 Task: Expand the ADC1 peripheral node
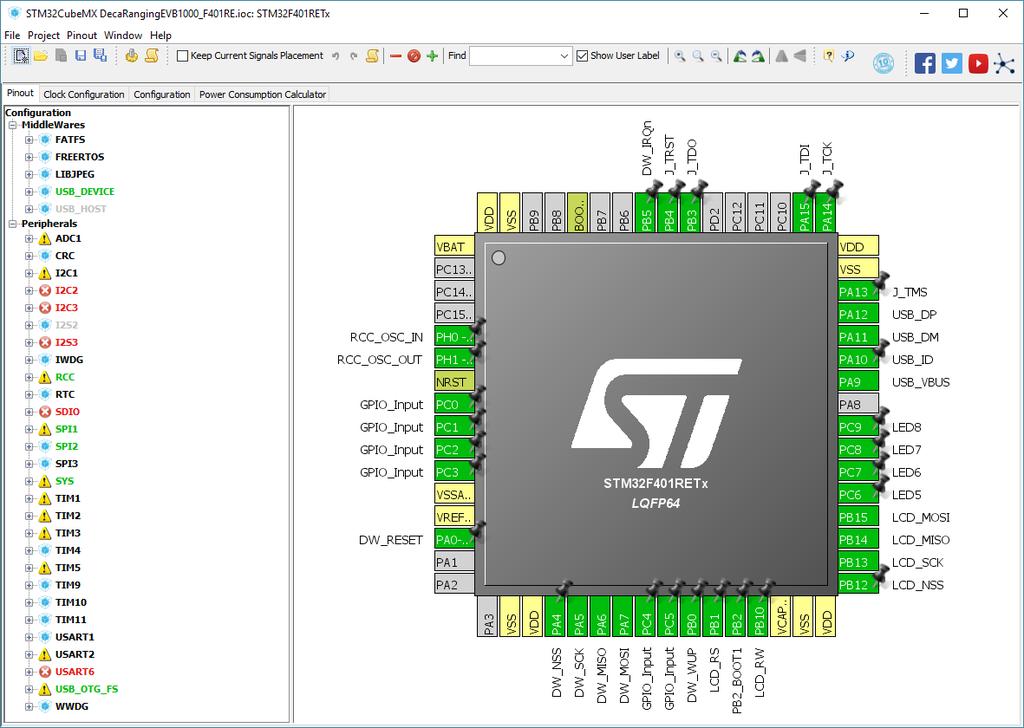coord(29,239)
